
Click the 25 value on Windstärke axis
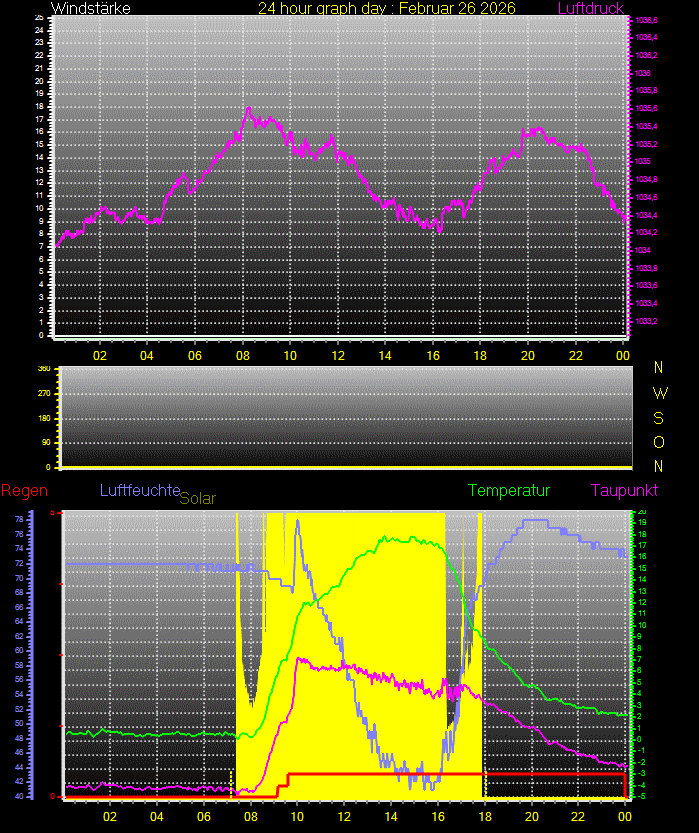[x=38, y=18]
